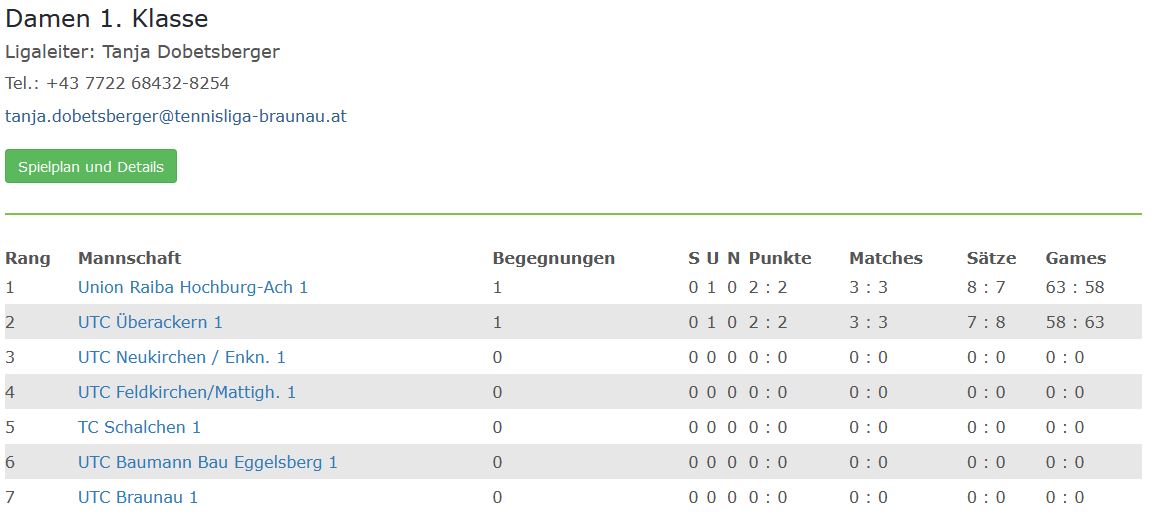The height and width of the screenshot is (524, 1155).
Task: Click the Spielplan und Details button
Action: [91, 166]
